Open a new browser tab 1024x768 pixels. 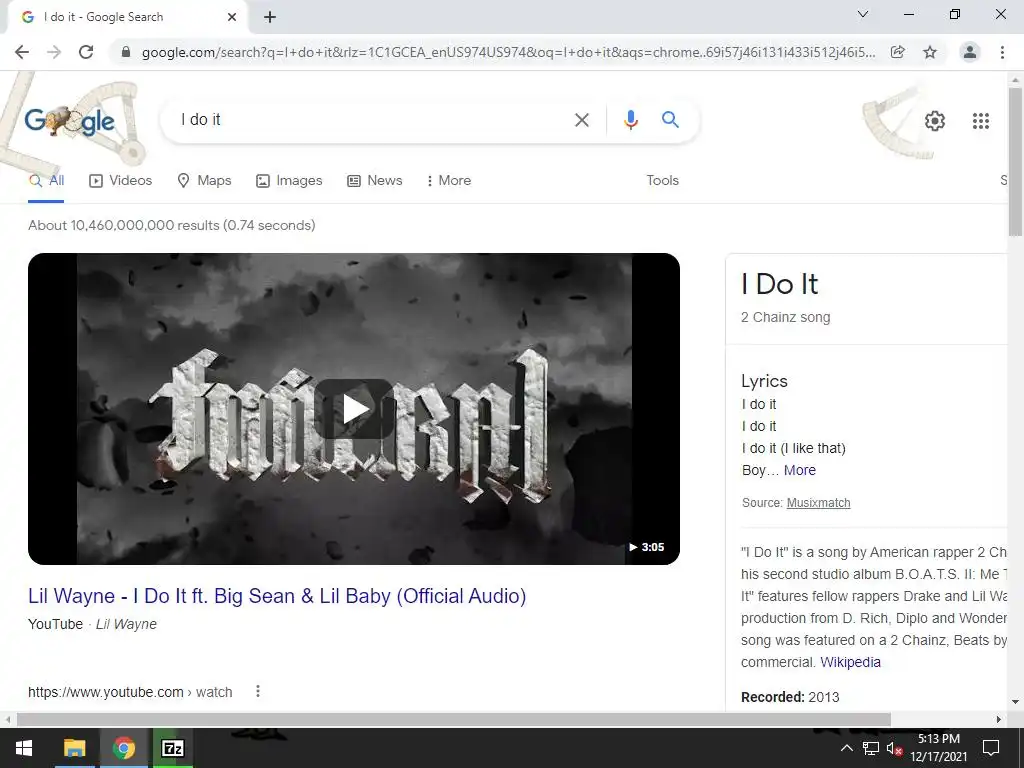[270, 17]
